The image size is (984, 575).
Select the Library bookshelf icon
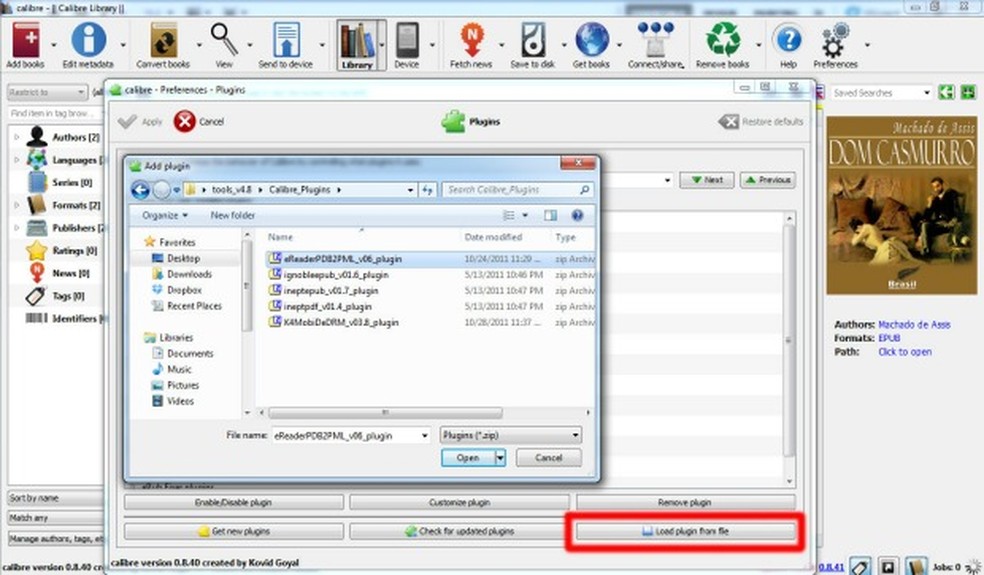pos(357,41)
